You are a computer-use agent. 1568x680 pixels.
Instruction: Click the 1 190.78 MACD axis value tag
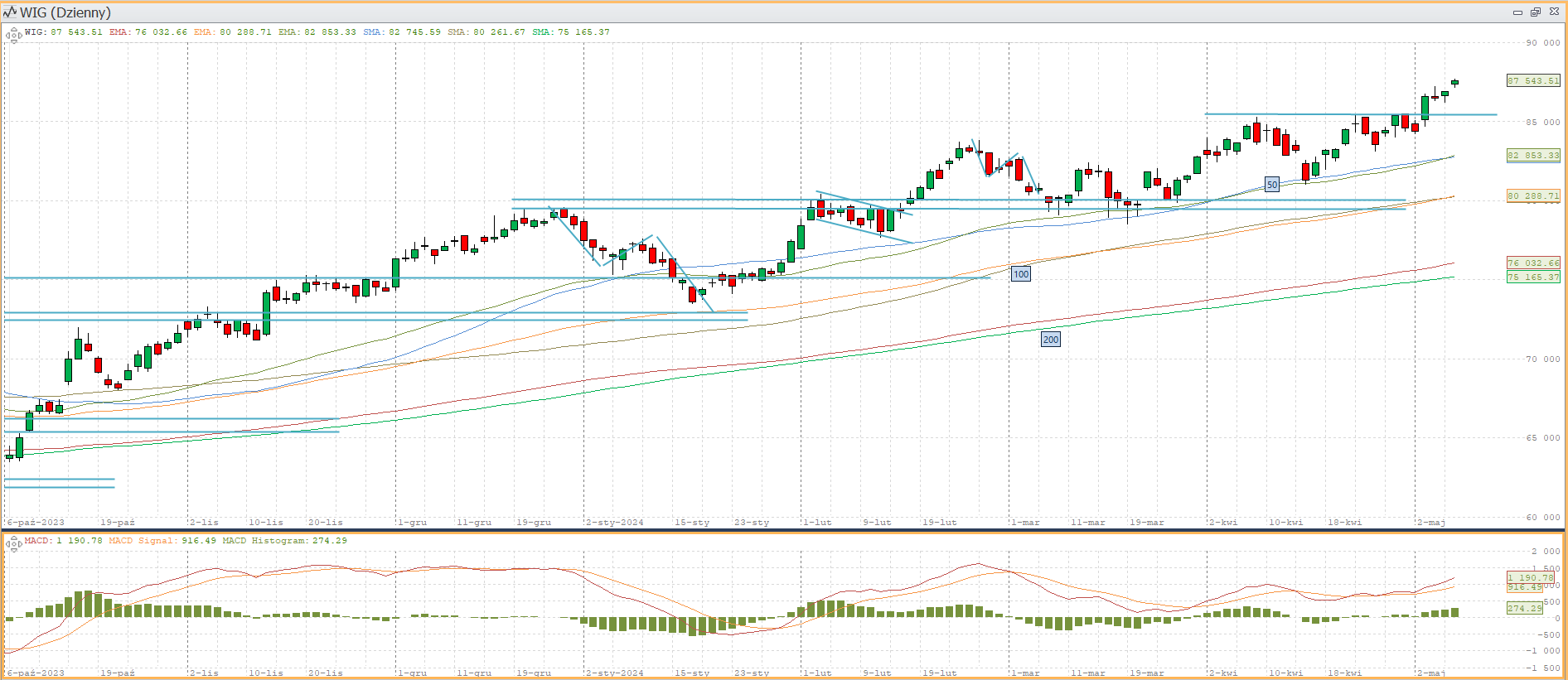[x=1531, y=577]
